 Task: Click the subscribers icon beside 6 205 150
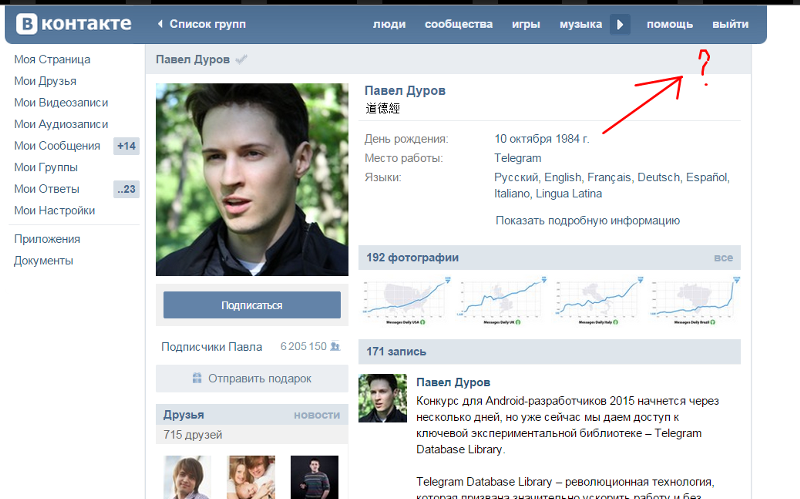click(336, 347)
